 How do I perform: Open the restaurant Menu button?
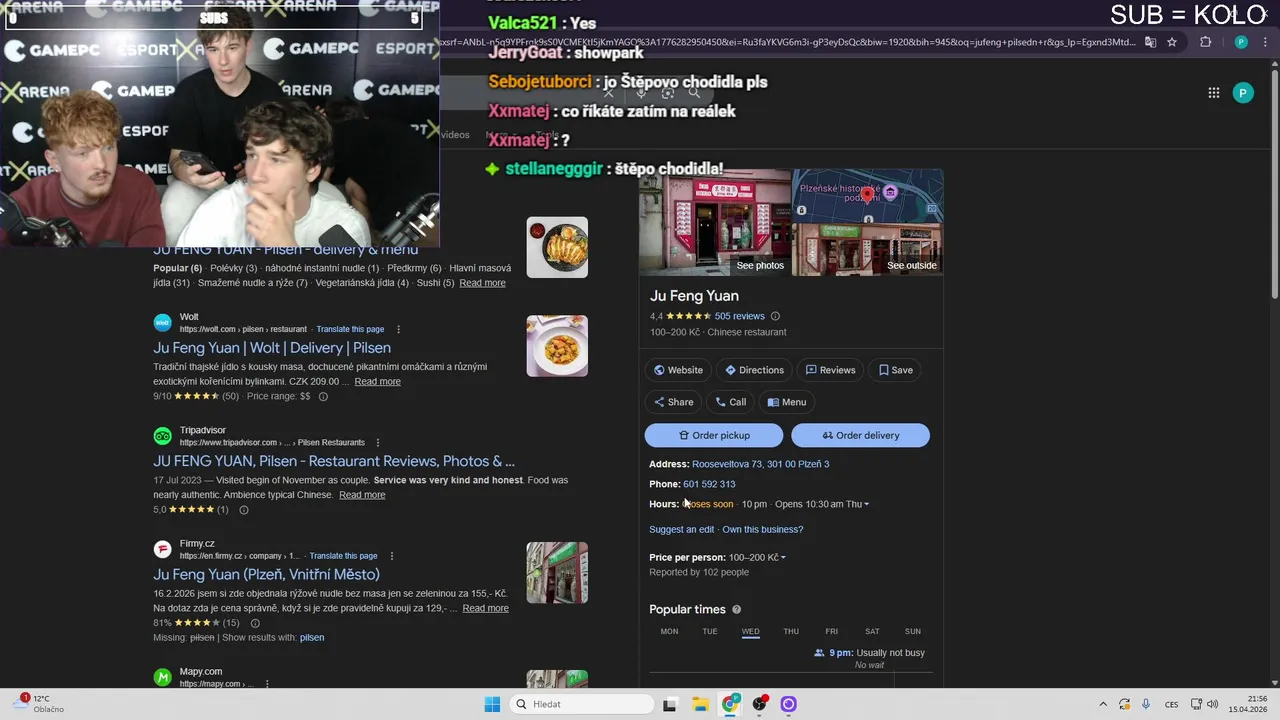coord(786,402)
